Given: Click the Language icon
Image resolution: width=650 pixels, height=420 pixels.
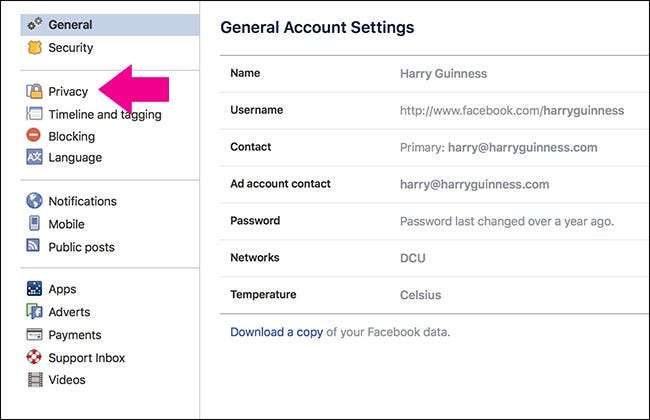Looking at the screenshot, I should [34, 157].
